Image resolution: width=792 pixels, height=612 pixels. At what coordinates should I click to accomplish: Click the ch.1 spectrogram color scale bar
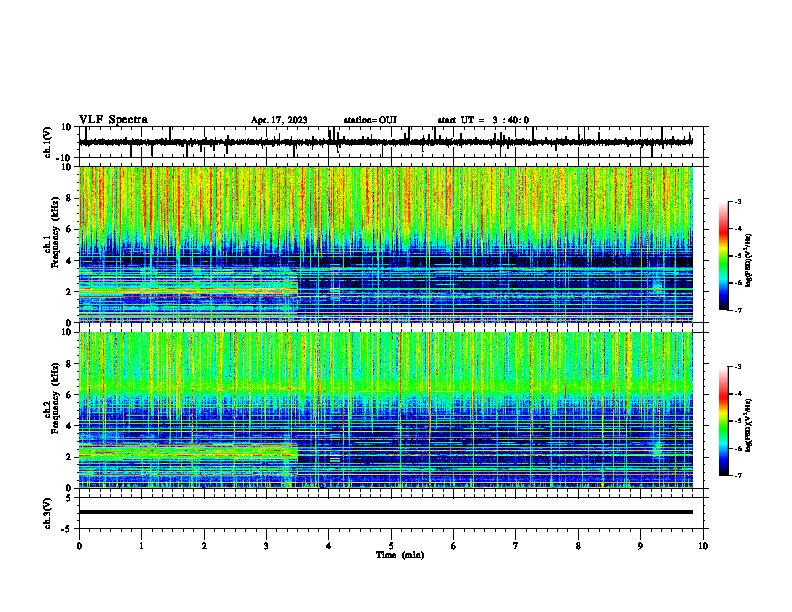[x=724, y=255]
